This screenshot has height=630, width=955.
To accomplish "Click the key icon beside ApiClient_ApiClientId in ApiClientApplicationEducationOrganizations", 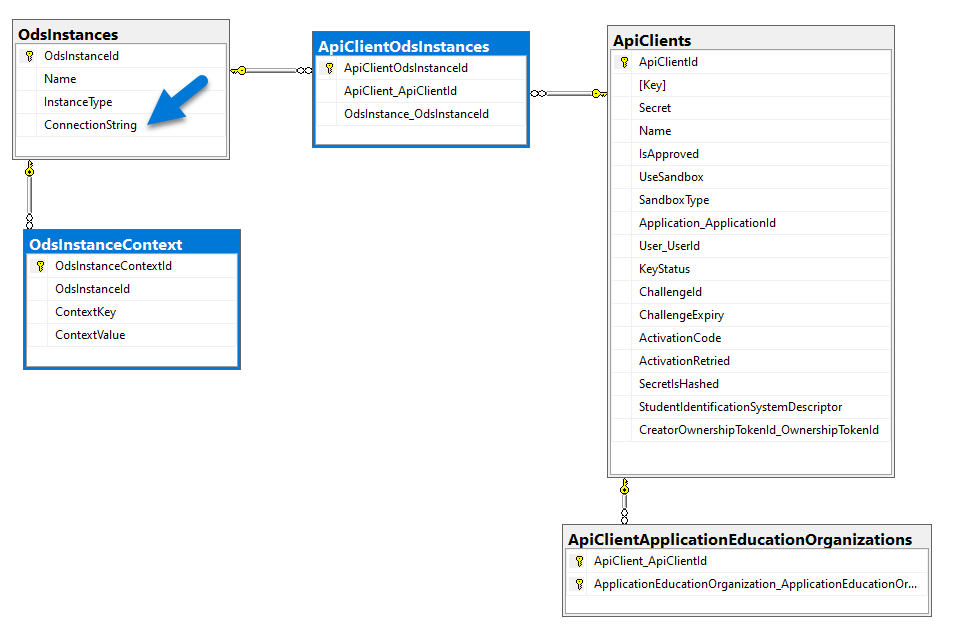I will click(579, 561).
